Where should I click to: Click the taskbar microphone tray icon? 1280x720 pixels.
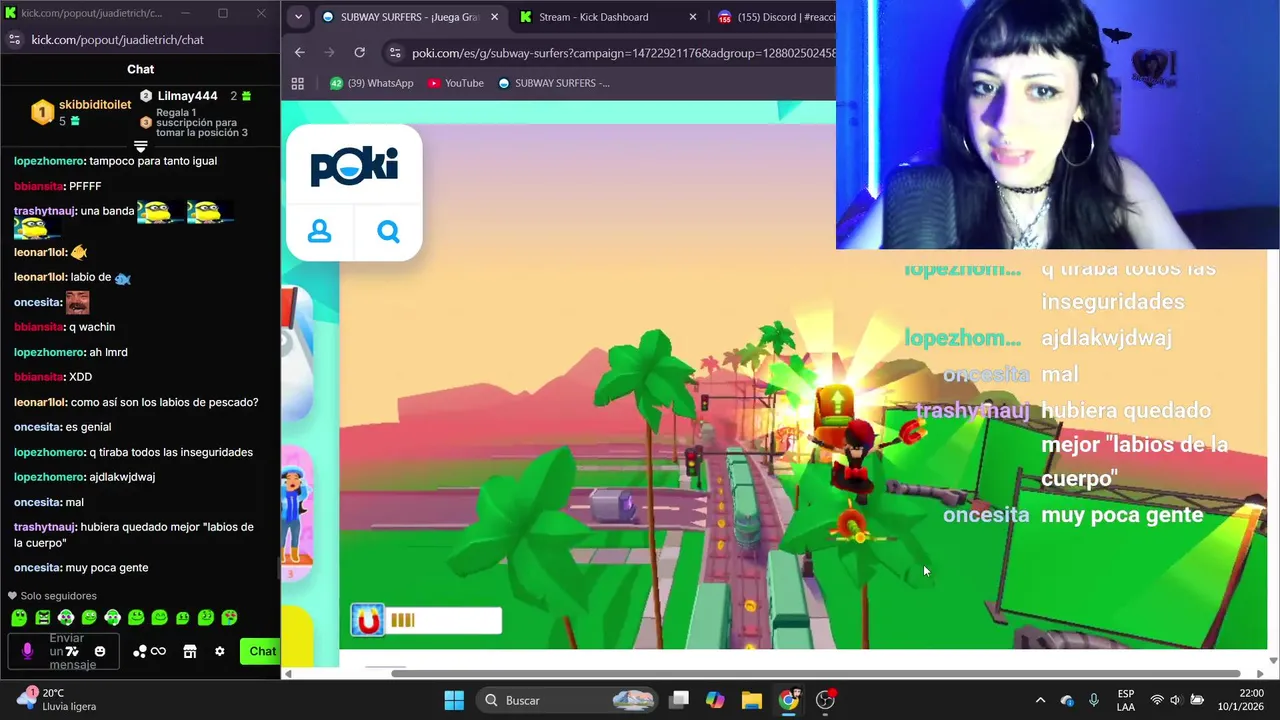coord(1094,700)
